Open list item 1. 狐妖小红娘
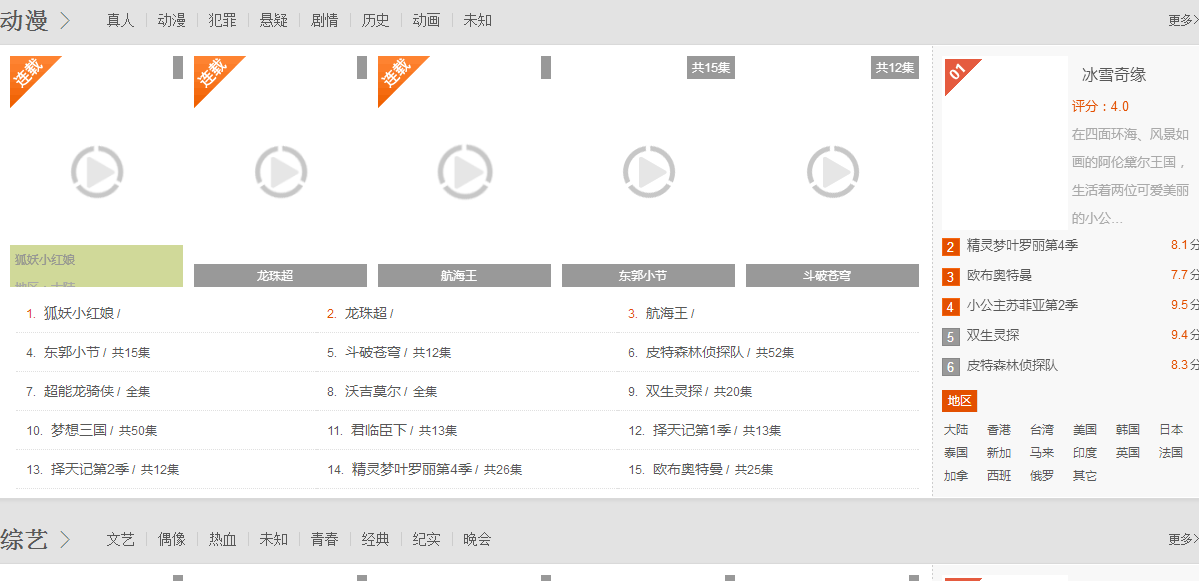Image resolution: width=1199 pixels, height=581 pixels. [x=80, y=313]
